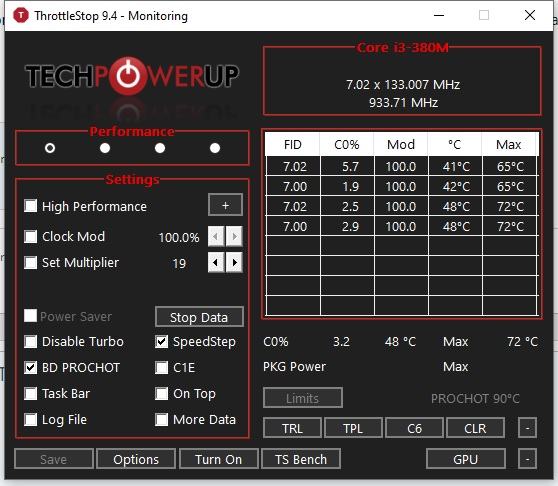Viewport: 558px width, 486px height.
Task: Click the 42°C temperature cell
Action: click(456, 186)
